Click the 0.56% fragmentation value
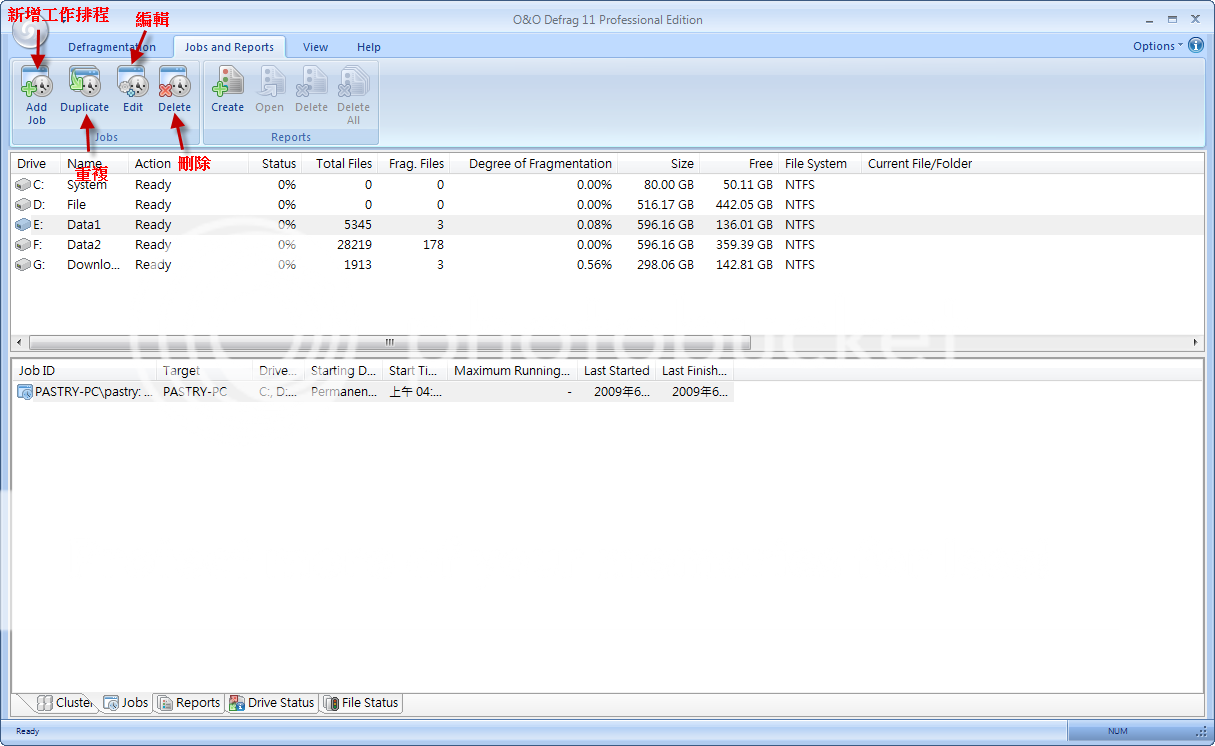Image resolution: width=1215 pixels, height=746 pixels. 594,265
